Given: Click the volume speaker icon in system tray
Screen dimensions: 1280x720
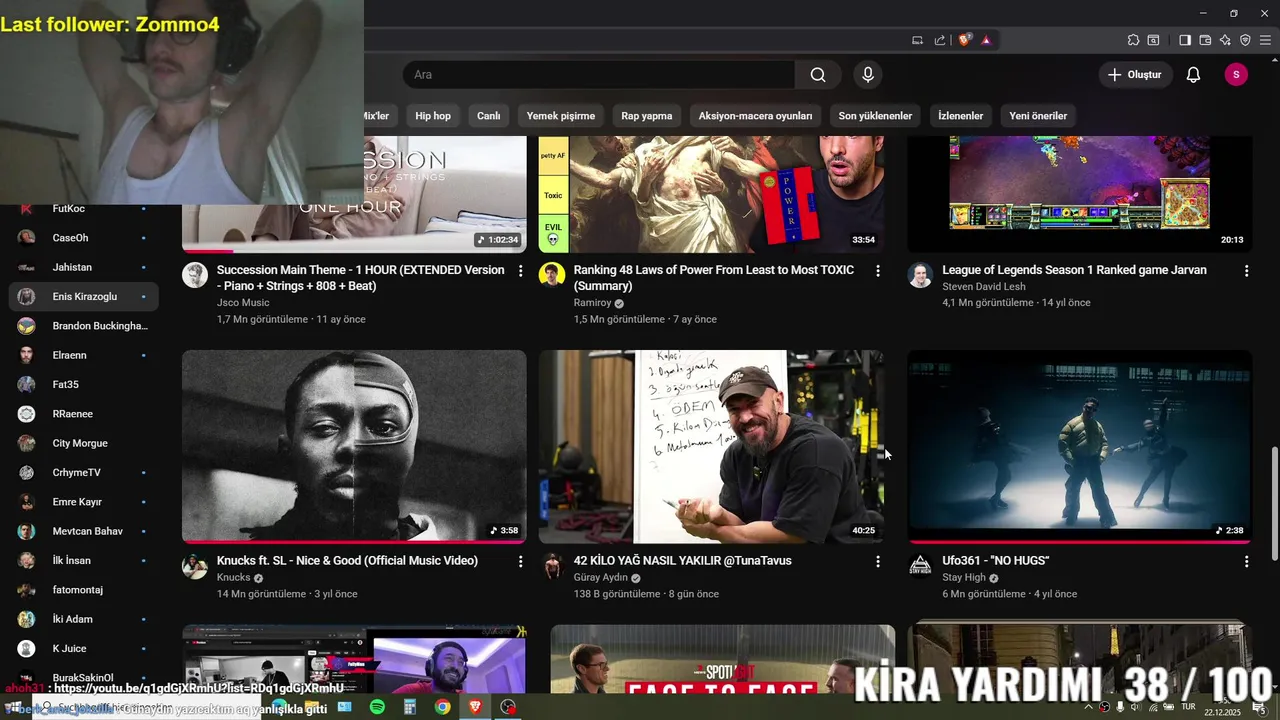Looking at the screenshot, I should click(1135, 708).
